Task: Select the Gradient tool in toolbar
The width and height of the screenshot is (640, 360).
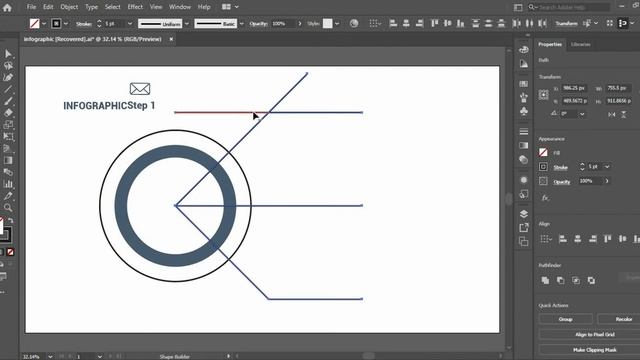Action: coord(8,160)
